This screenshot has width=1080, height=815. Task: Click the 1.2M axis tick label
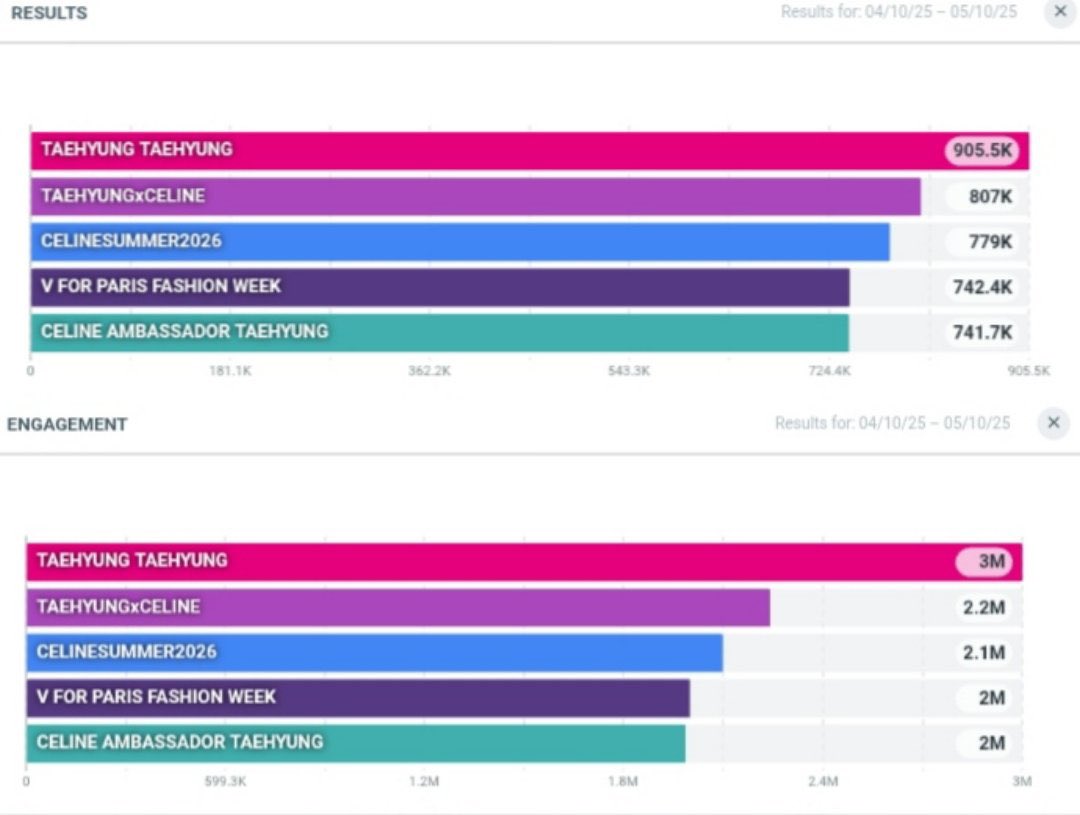[424, 781]
